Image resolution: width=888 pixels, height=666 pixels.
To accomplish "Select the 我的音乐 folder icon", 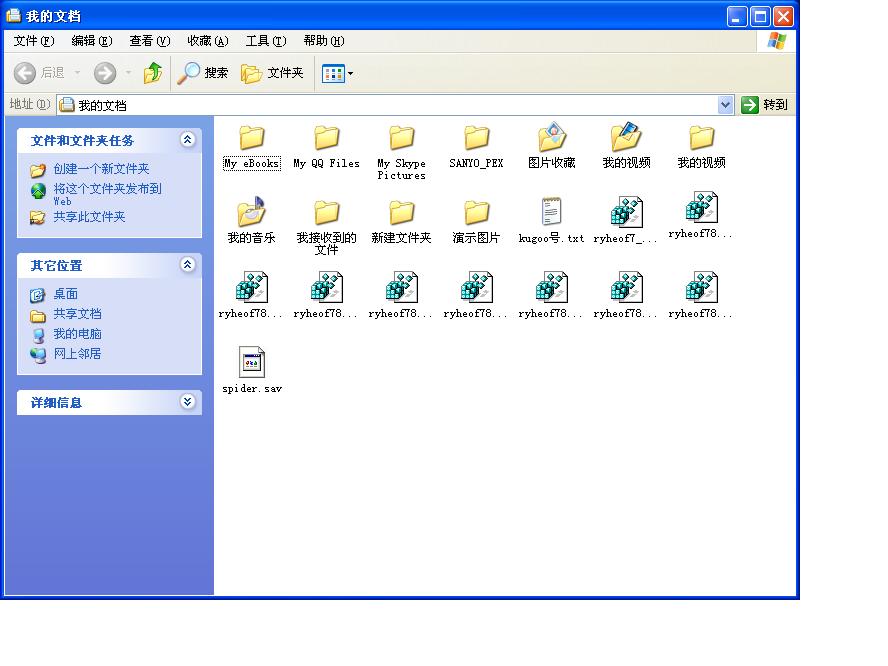I will pos(251,213).
